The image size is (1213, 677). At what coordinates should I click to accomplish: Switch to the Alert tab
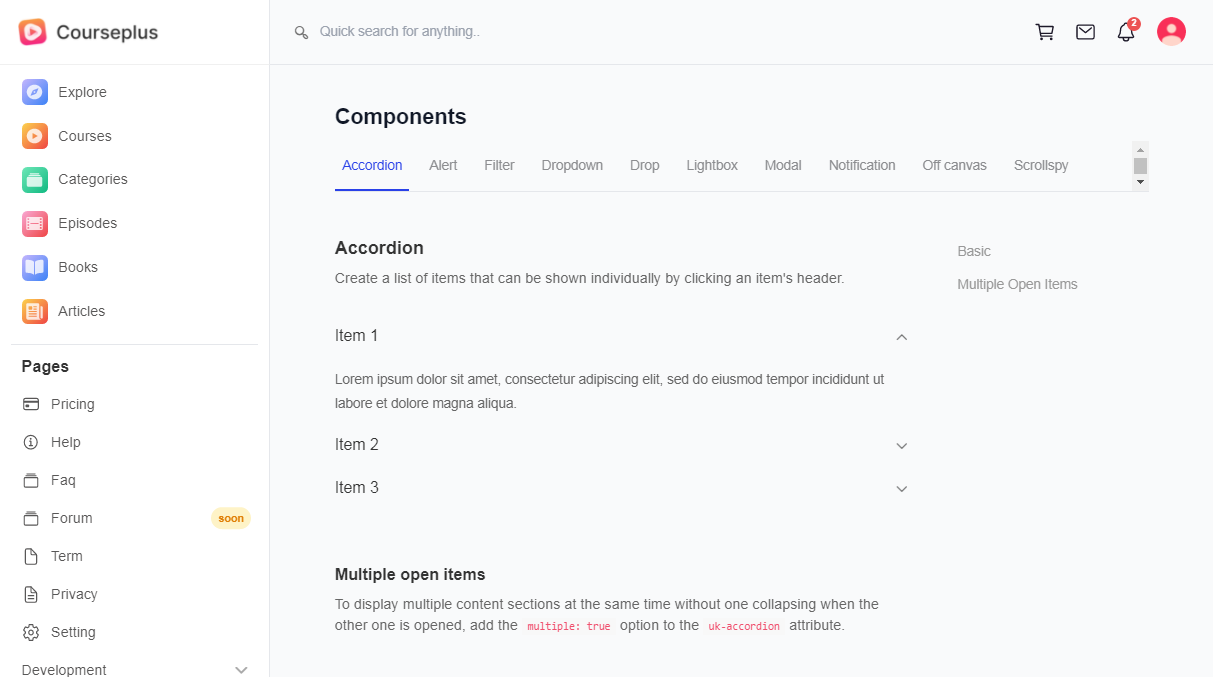point(443,165)
